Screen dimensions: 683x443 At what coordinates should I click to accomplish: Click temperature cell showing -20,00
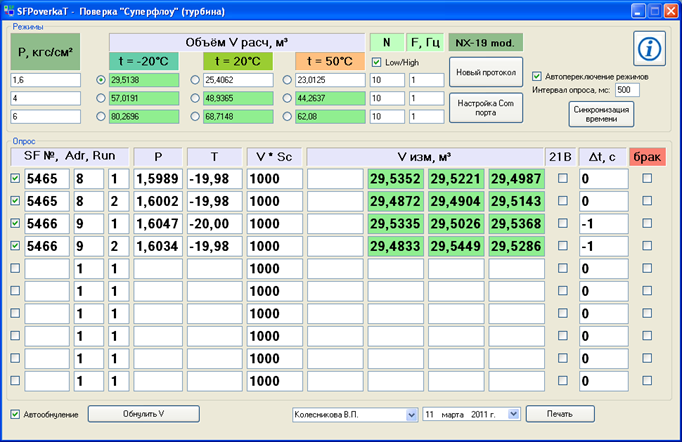214,224
